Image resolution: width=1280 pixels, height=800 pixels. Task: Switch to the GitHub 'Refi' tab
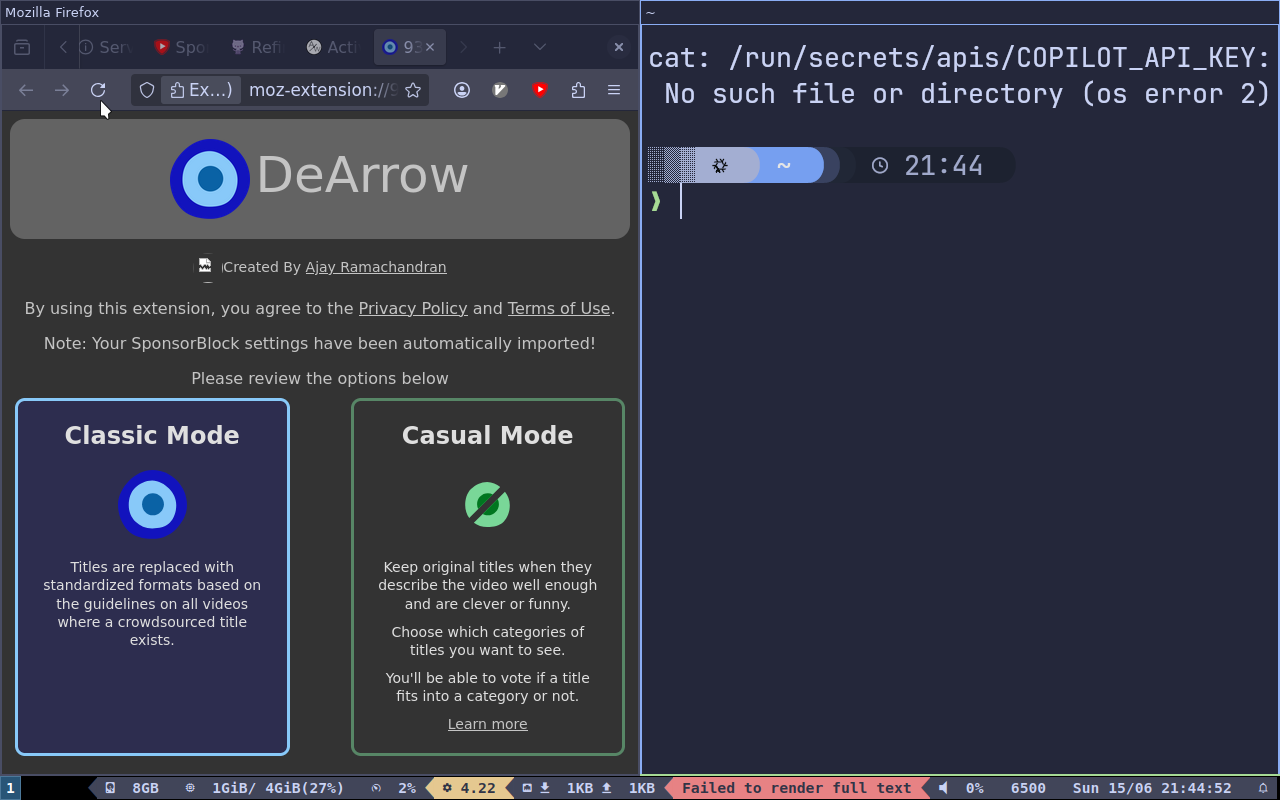tap(256, 47)
